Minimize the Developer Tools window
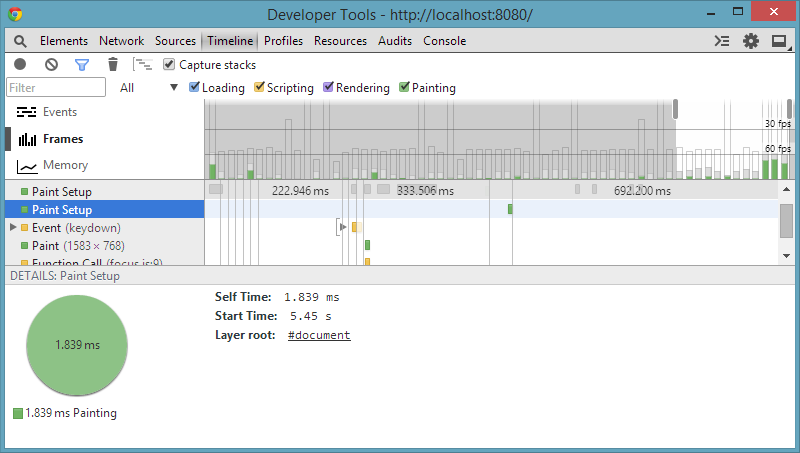The height and width of the screenshot is (453, 800). point(711,12)
